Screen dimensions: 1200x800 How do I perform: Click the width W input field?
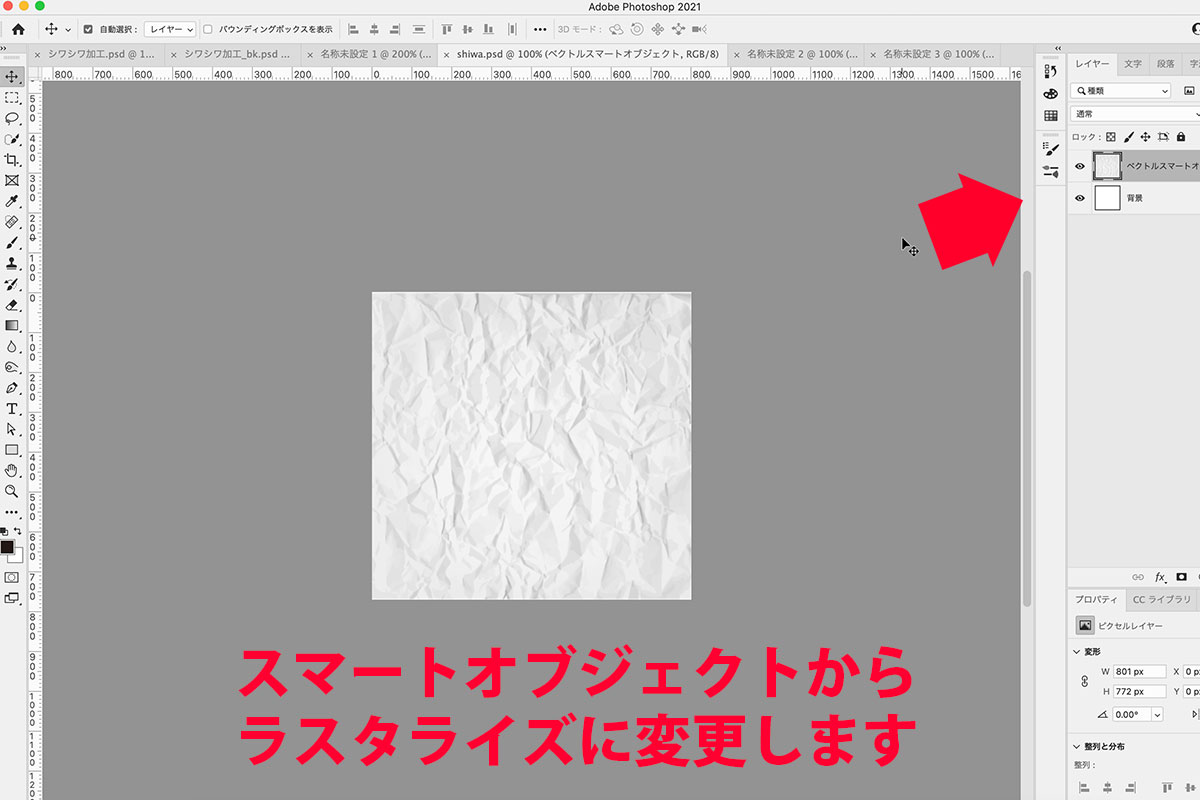(1139, 671)
